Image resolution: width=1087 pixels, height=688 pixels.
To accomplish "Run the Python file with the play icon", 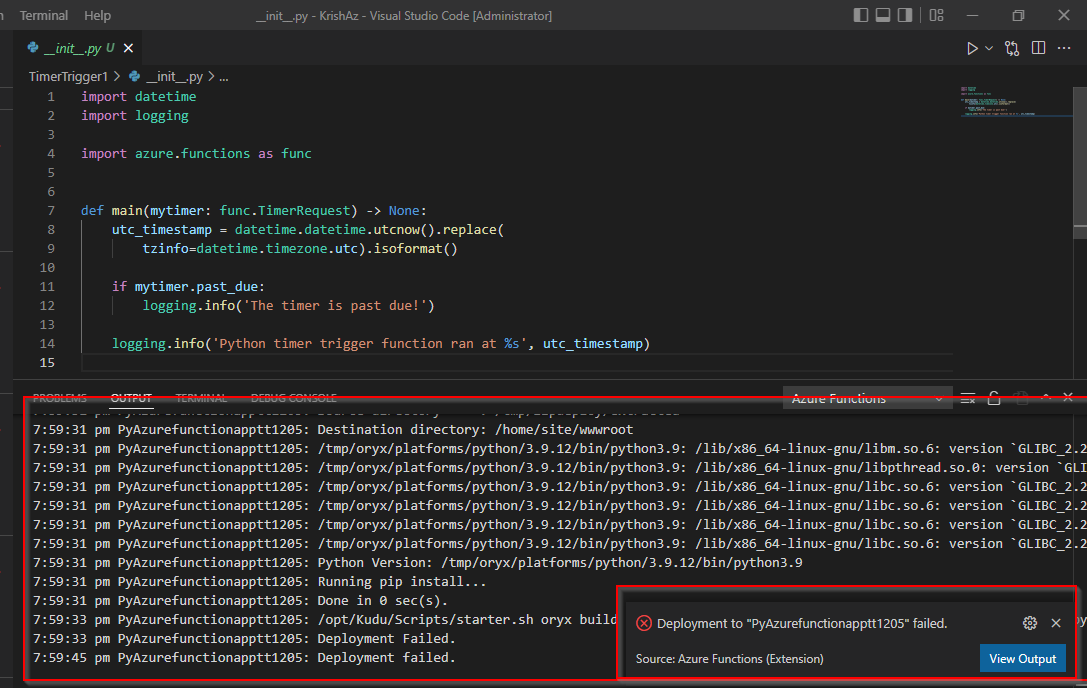I will click(972, 49).
